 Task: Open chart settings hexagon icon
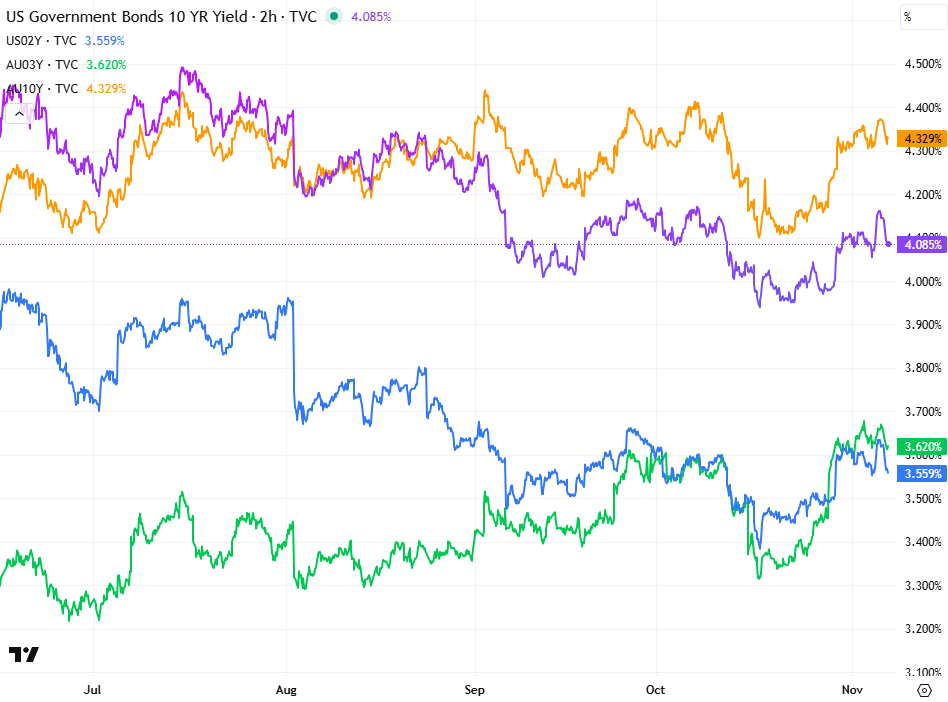pos(923,690)
